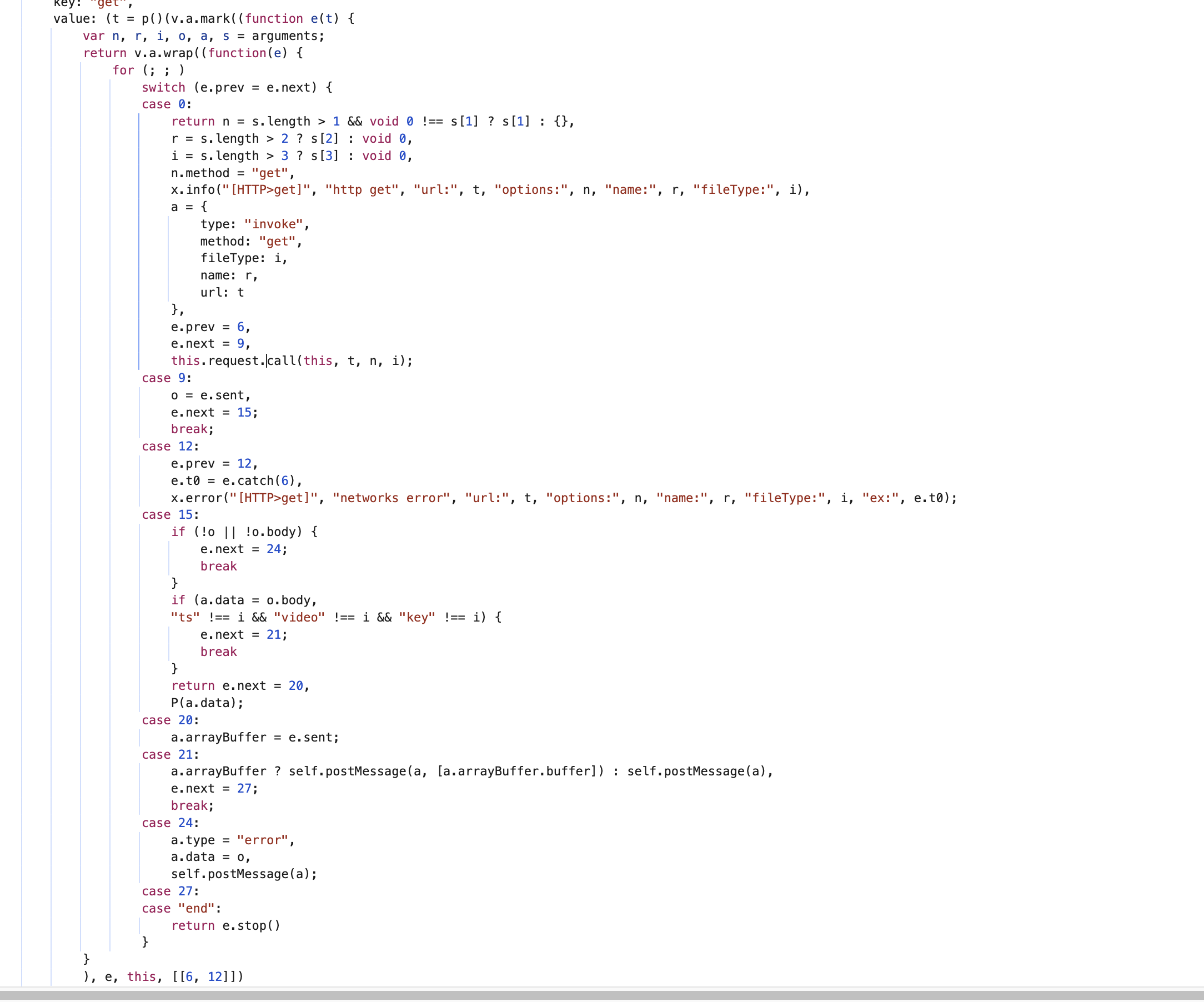Click the first 'self.postMessage(a, [a.arrayBuffer.buffer])' call
This screenshot has height=1002, width=1204.
pos(445,771)
